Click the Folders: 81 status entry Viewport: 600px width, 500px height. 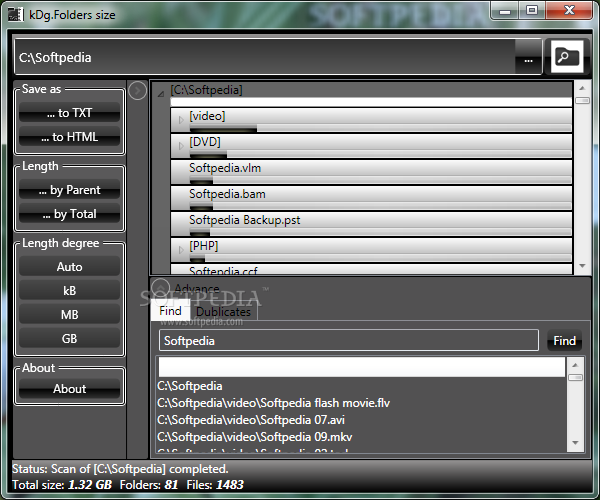click(149, 485)
